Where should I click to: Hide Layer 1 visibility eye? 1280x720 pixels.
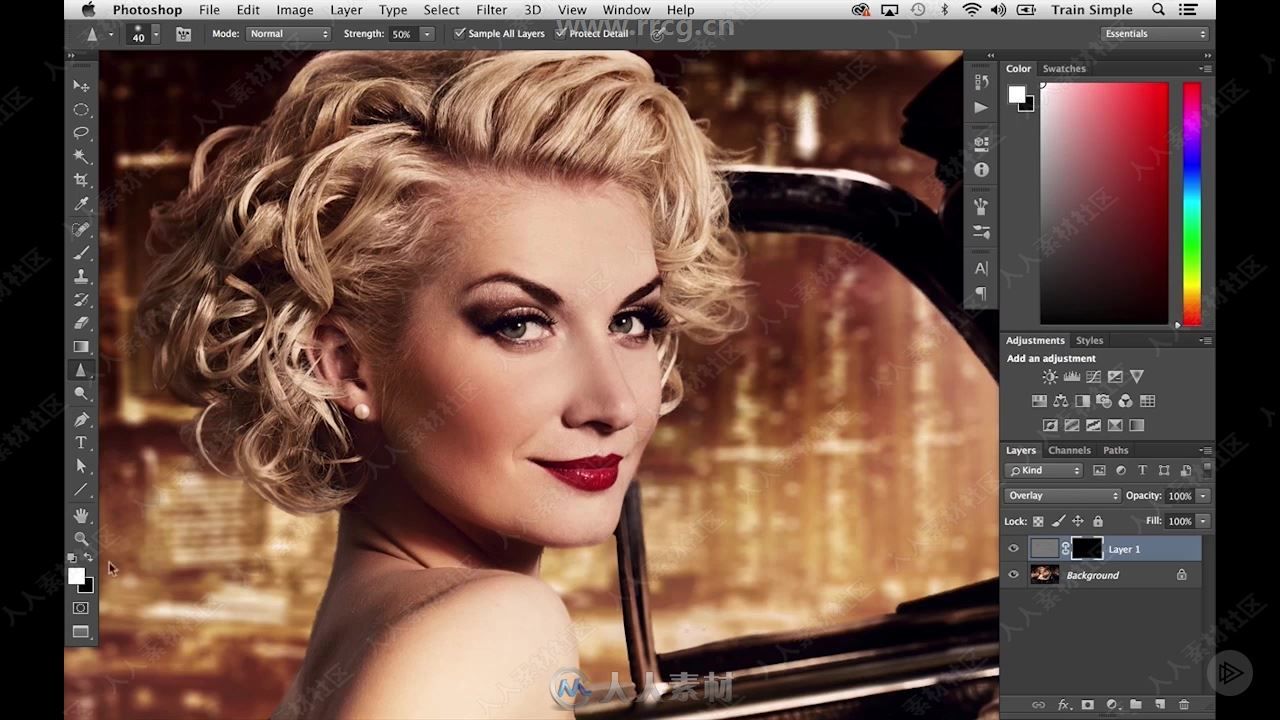pos(1013,549)
